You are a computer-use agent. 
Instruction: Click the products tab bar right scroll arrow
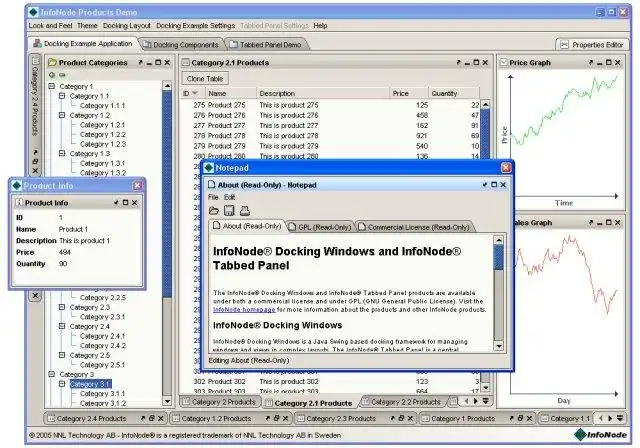click(x=476, y=401)
